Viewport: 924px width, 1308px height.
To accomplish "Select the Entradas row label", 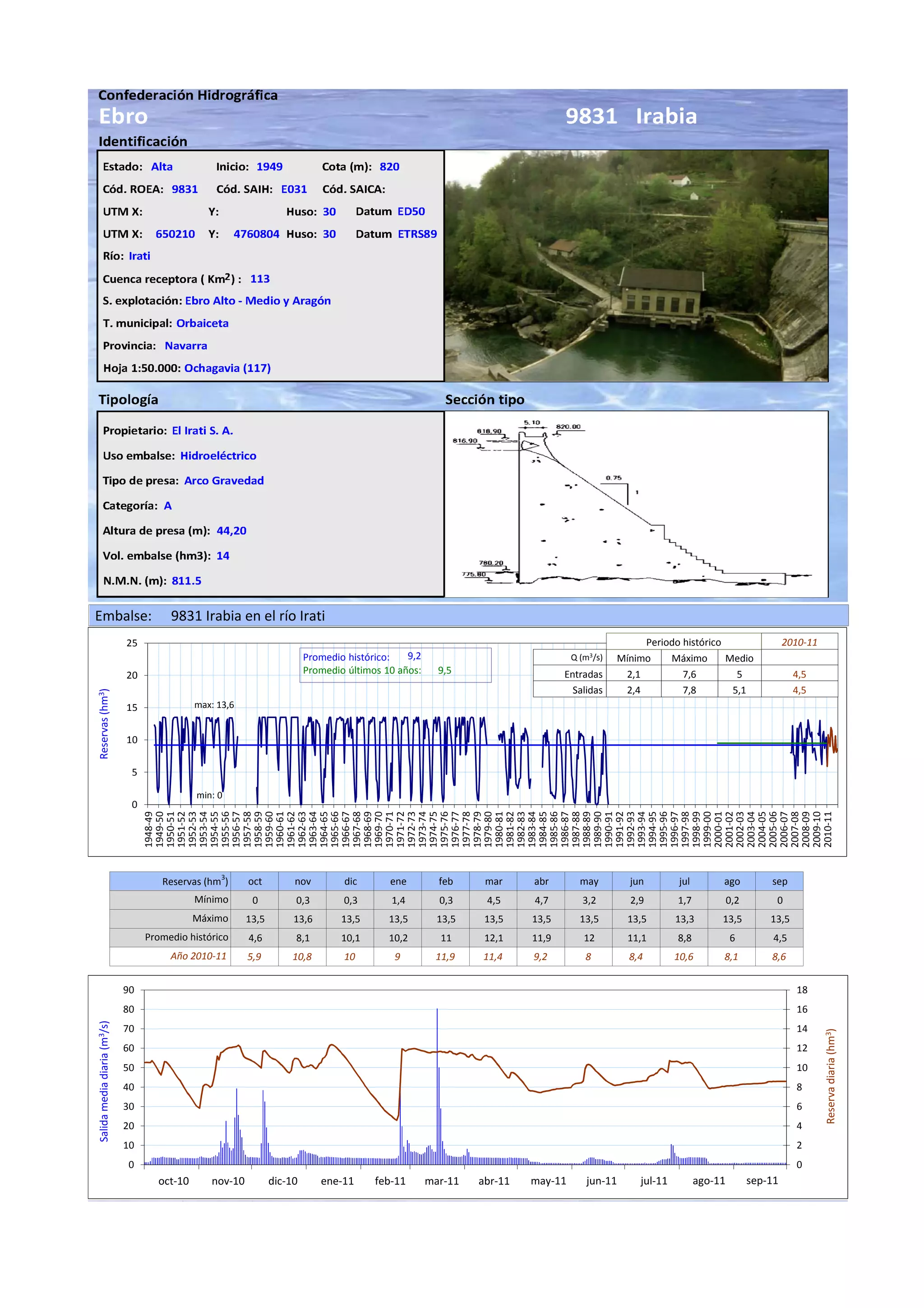I will [x=583, y=674].
